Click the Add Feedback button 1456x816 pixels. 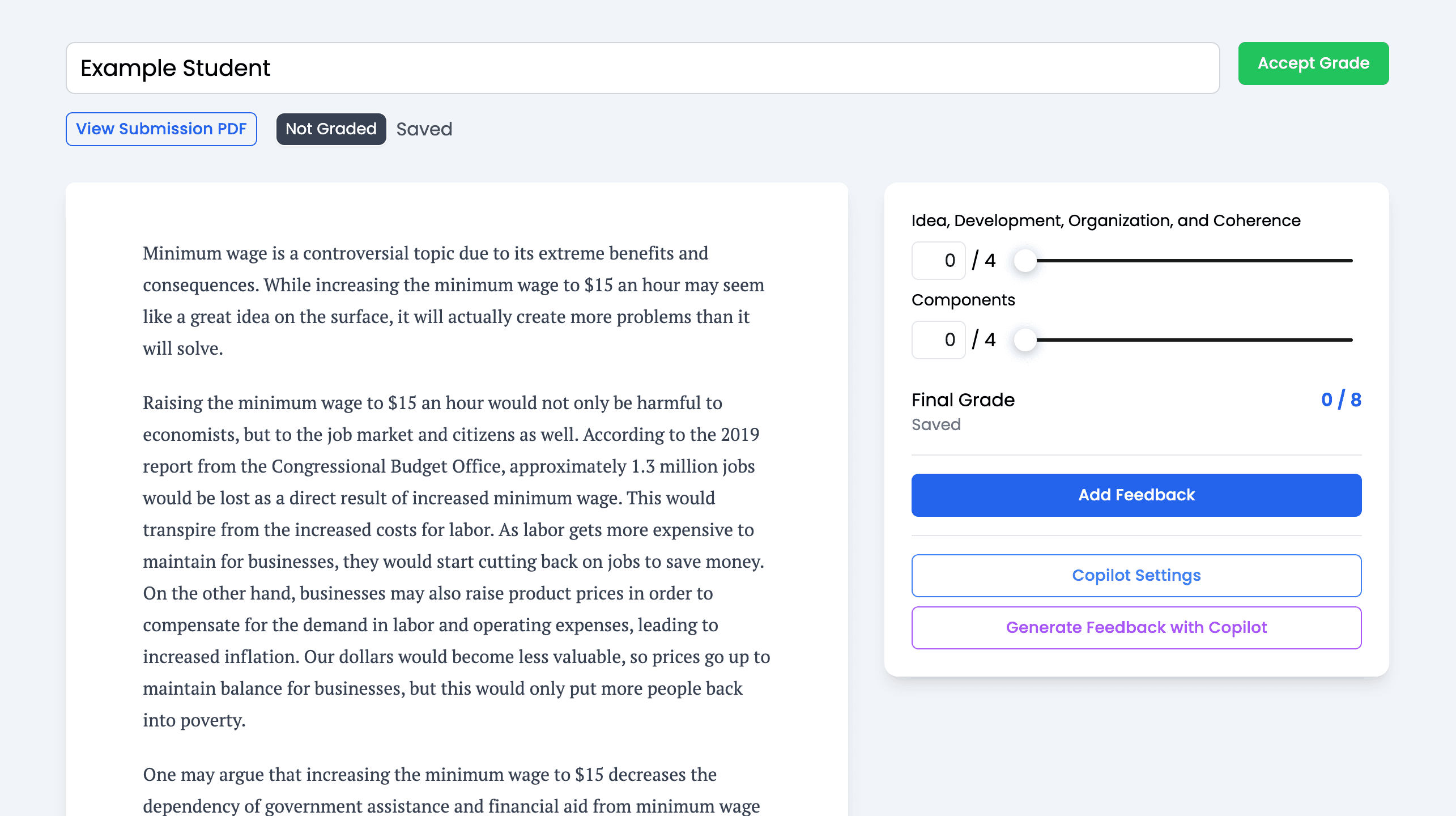(x=1136, y=495)
